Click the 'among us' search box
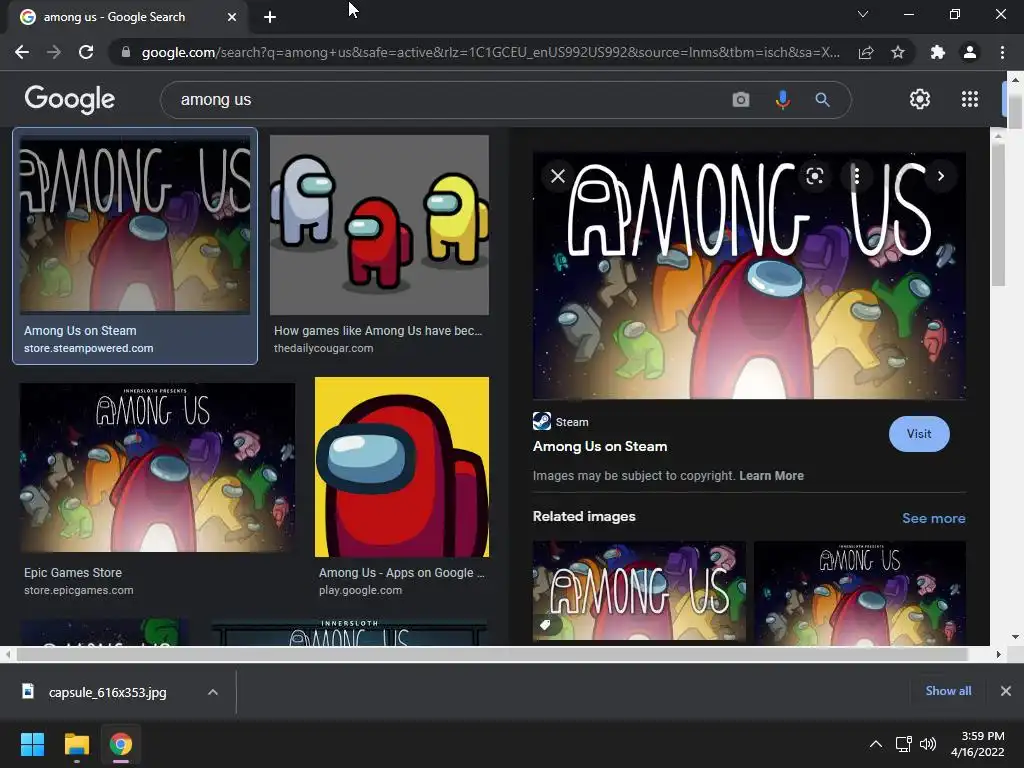This screenshot has width=1024, height=768. tap(451, 100)
